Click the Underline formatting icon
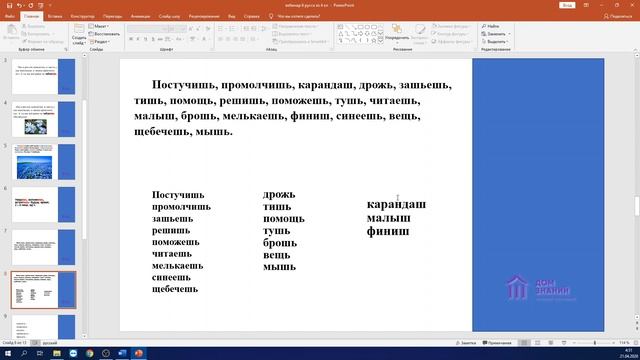This screenshot has height=360, width=640. pos(145,39)
